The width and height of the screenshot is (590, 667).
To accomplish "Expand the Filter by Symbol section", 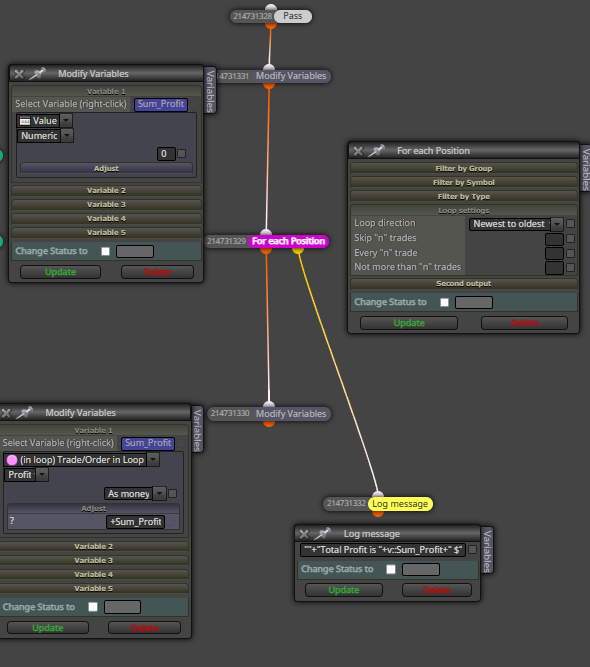I will 464,182.
